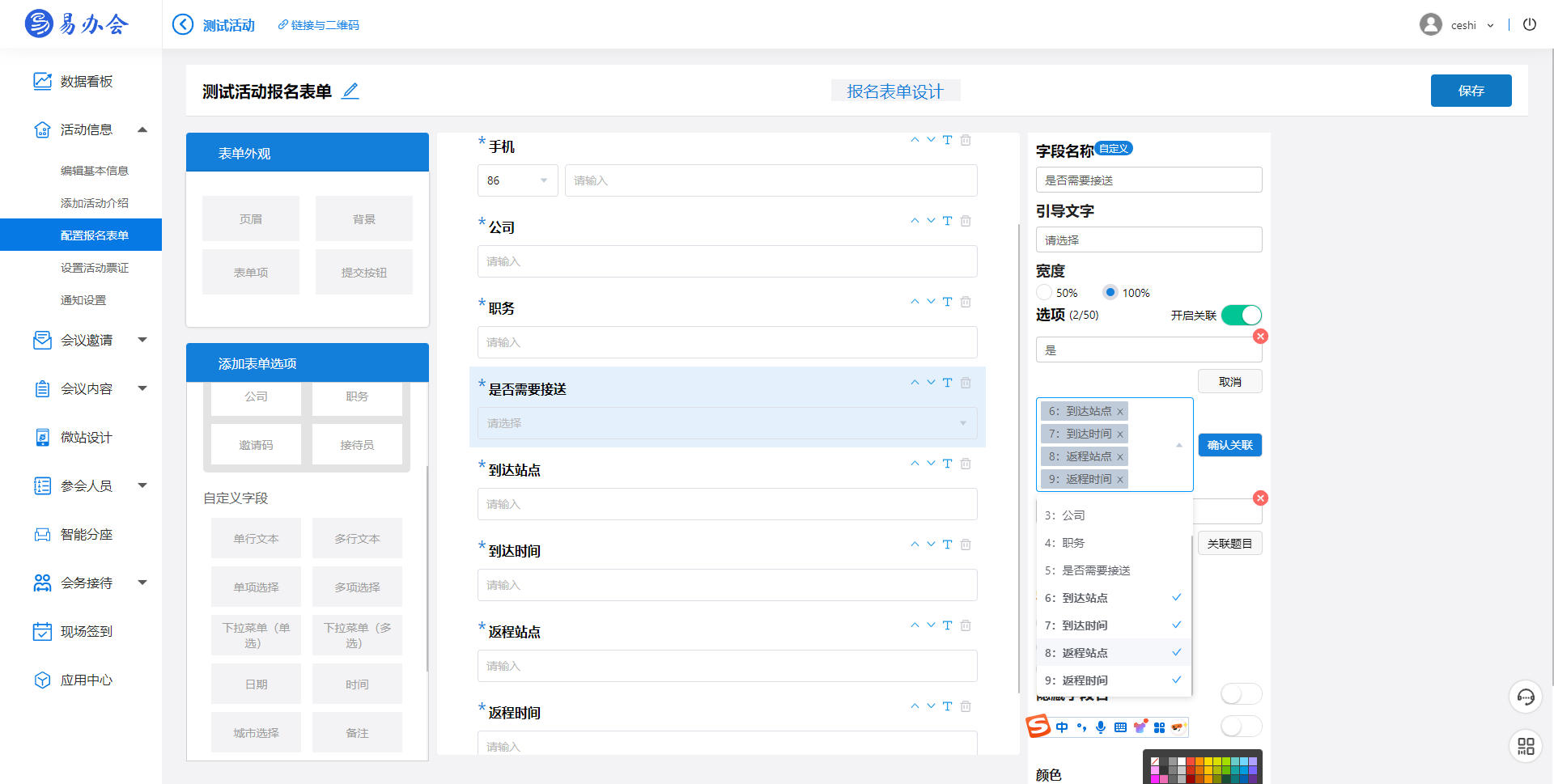1554x784 pixels.
Task: Click the pencil icon to edit form title
Action: pyautogui.click(x=350, y=91)
